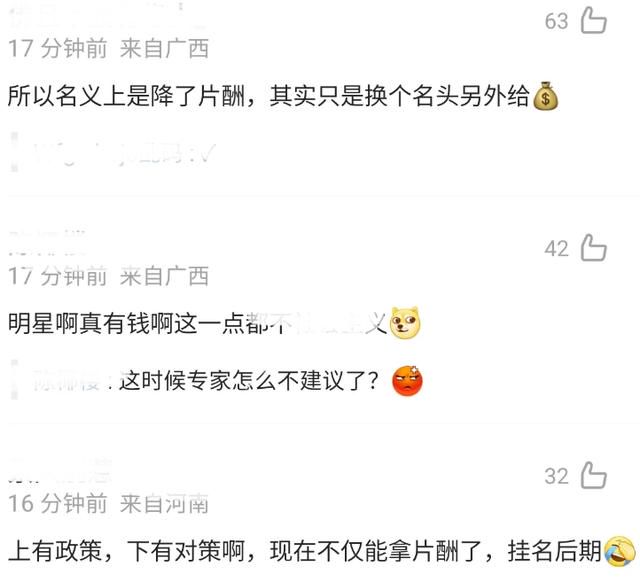
Task: Tap the angry red face emoji
Action: click(x=407, y=381)
